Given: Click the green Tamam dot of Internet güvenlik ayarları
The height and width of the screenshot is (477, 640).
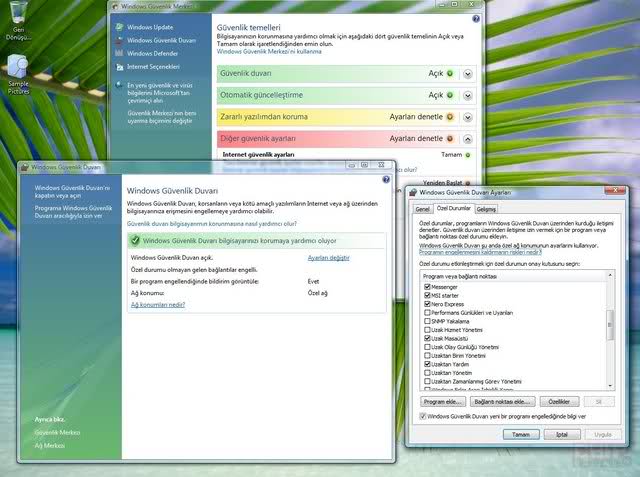Looking at the screenshot, I should click(x=468, y=155).
